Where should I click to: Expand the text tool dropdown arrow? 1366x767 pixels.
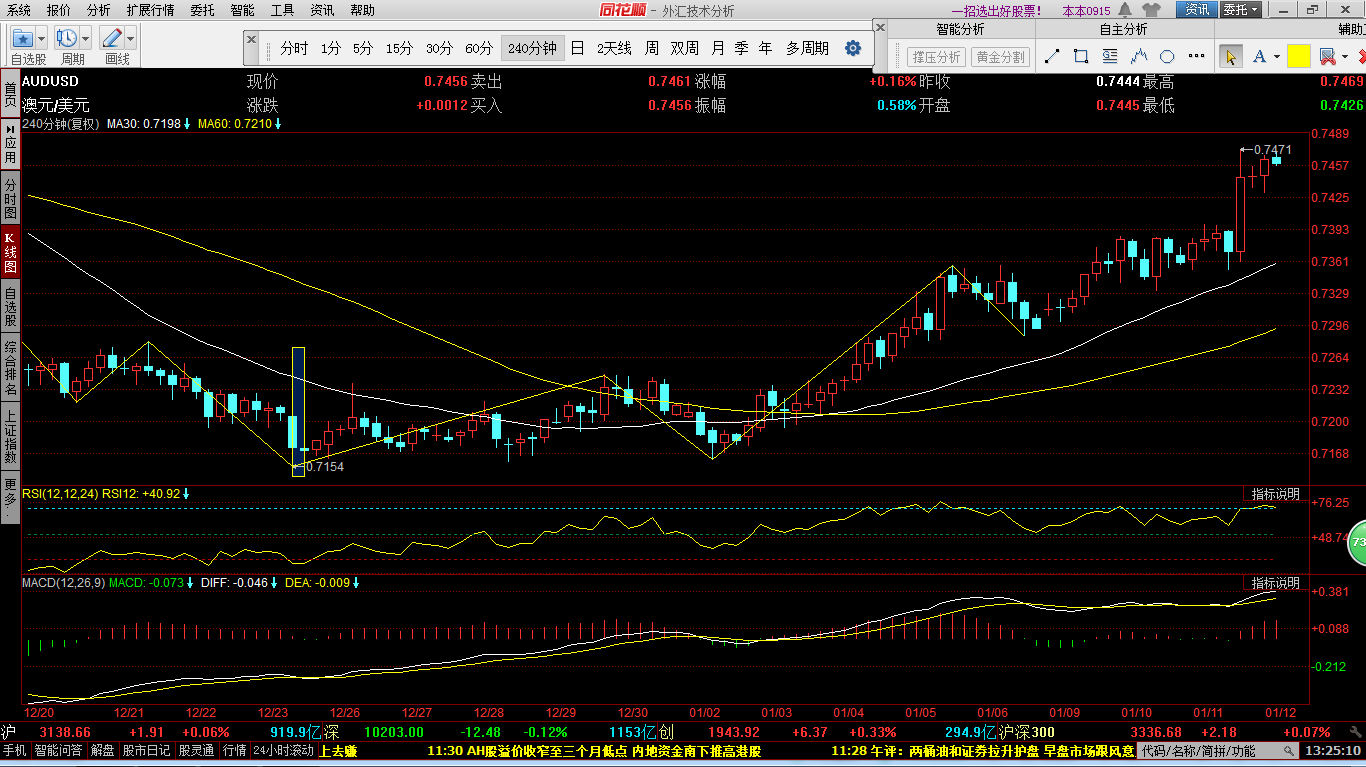[x=1277, y=57]
